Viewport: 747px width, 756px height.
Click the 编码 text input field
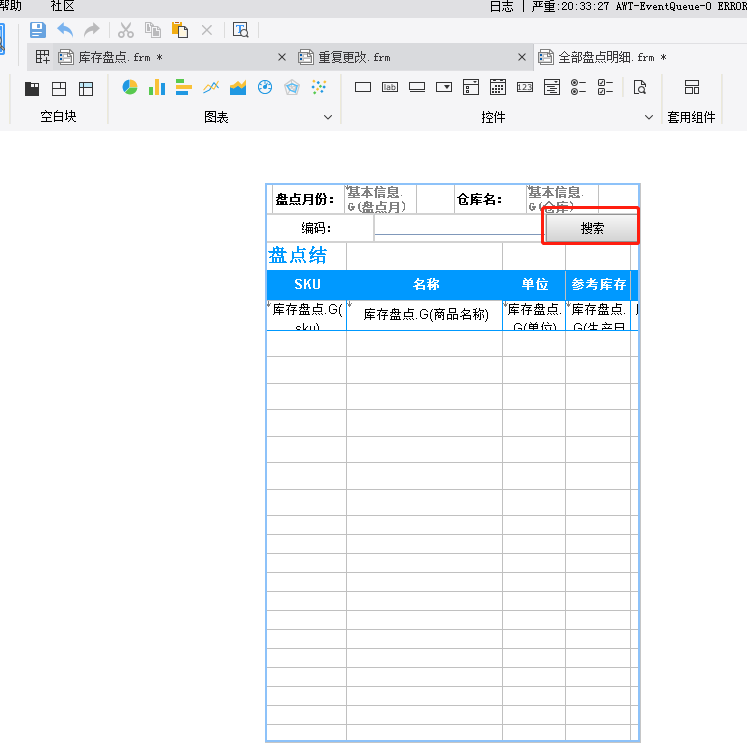pyautogui.click(x=458, y=228)
